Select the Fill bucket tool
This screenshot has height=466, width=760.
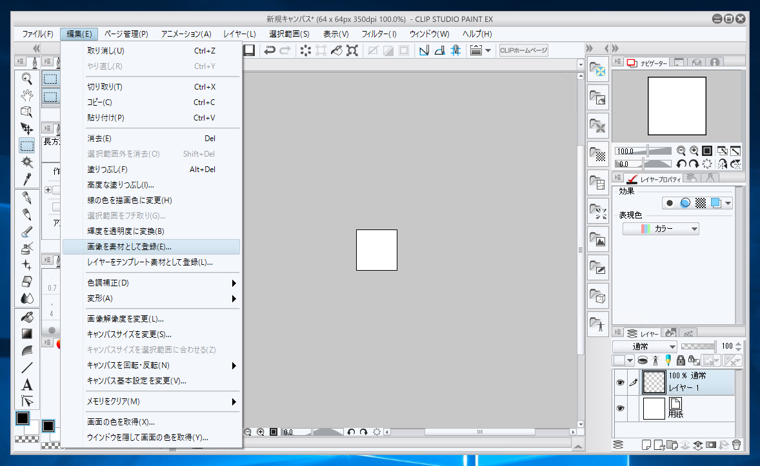(x=27, y=317)
